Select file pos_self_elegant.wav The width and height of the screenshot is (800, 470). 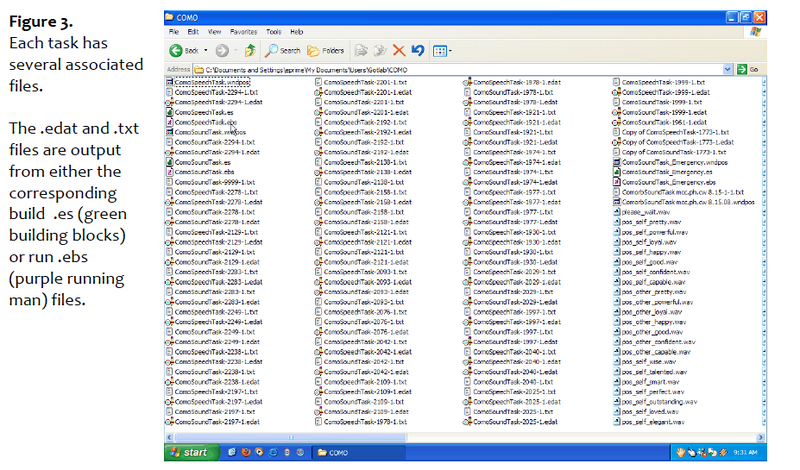point(649,422)
